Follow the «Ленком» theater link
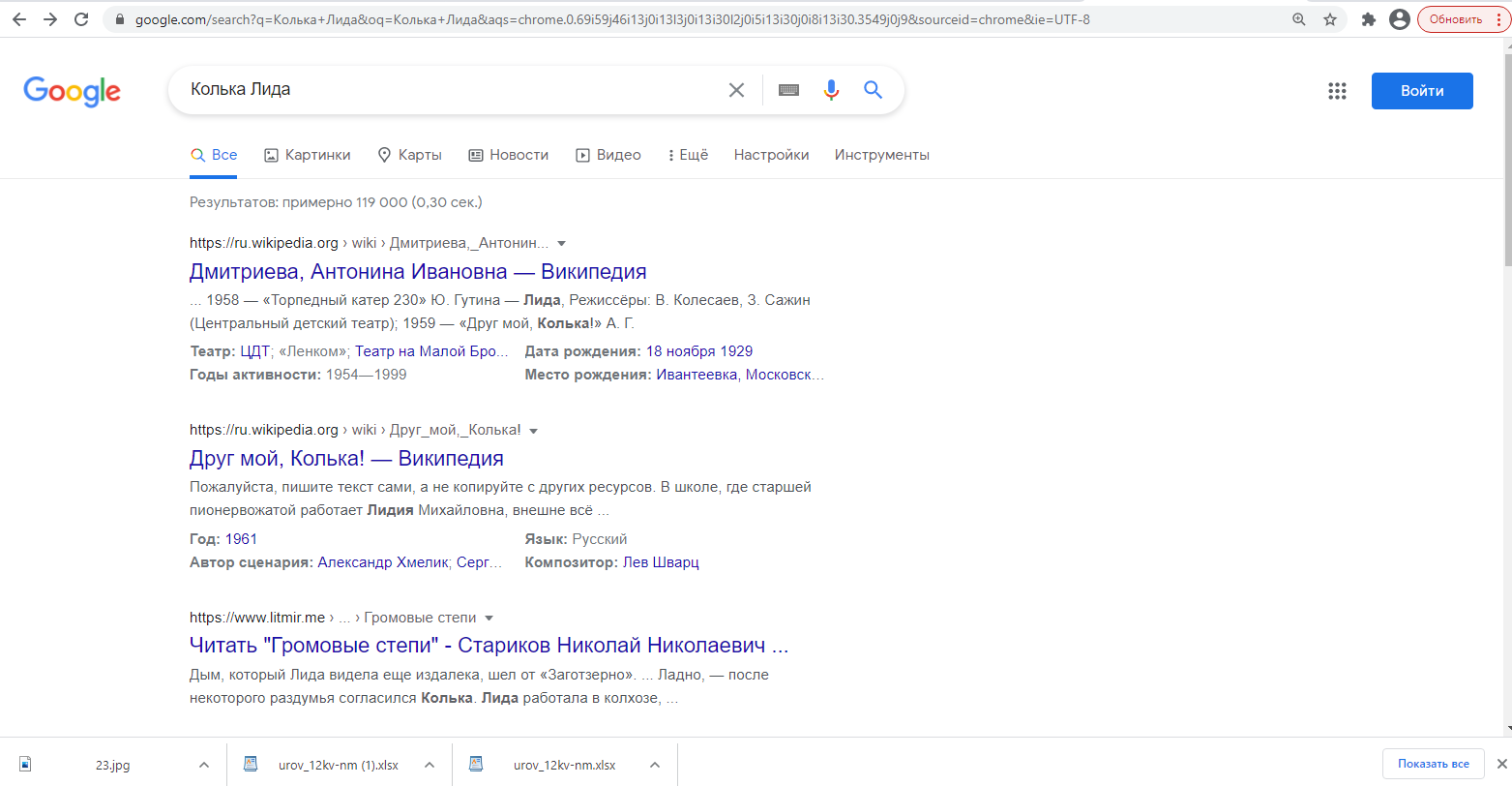Viewport: 1512px width, 786px height. [311, 351]
